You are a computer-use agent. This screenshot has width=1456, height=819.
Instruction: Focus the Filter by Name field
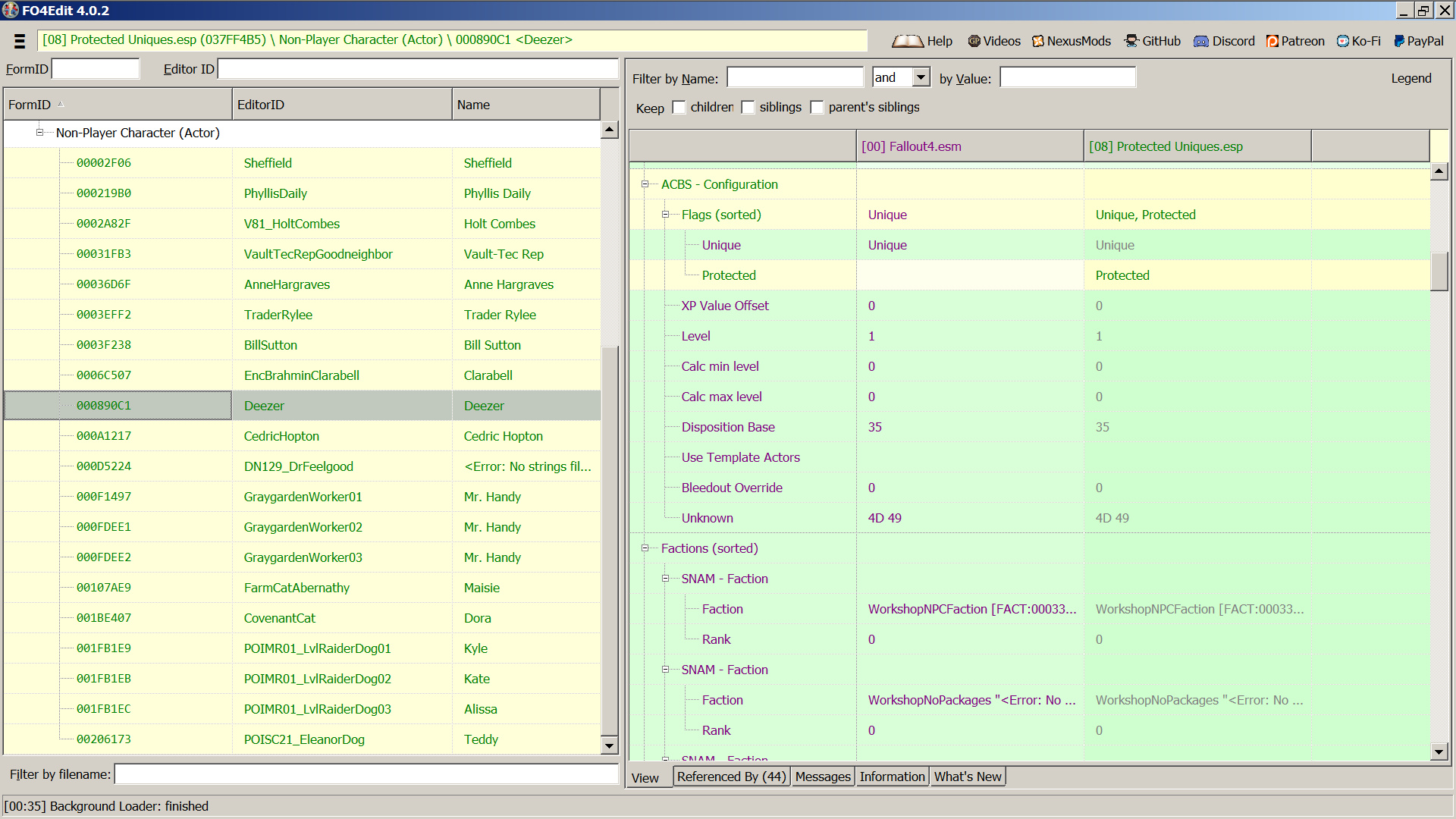795,77
